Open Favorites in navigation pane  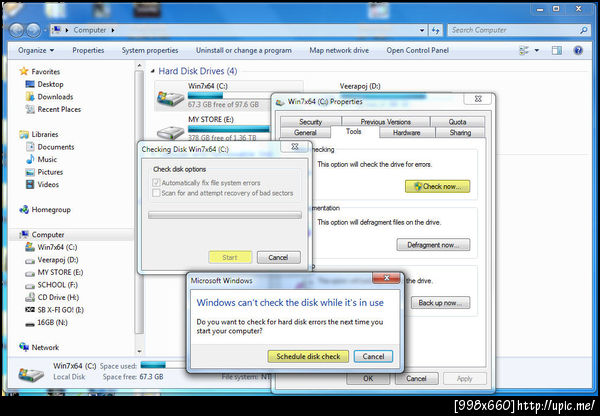tap(46, 72)
